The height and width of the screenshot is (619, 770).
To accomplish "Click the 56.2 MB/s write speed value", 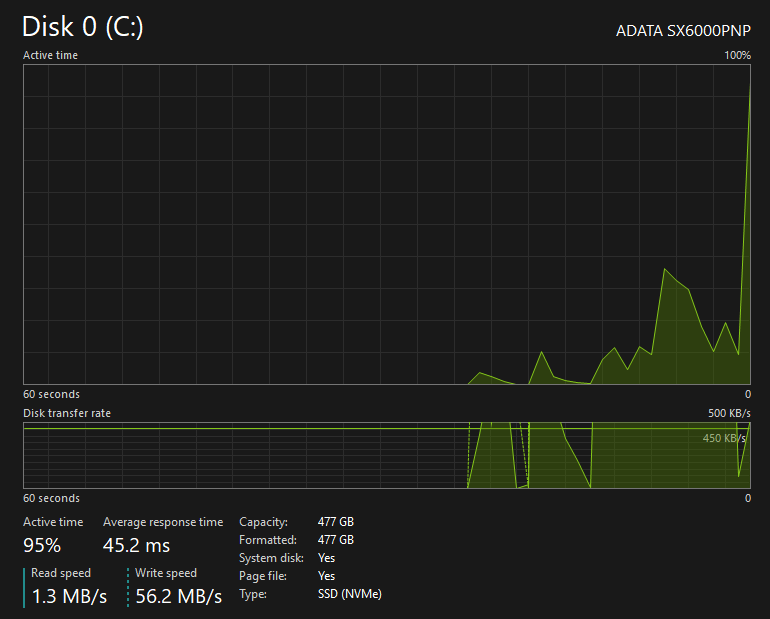I will 179,596.
